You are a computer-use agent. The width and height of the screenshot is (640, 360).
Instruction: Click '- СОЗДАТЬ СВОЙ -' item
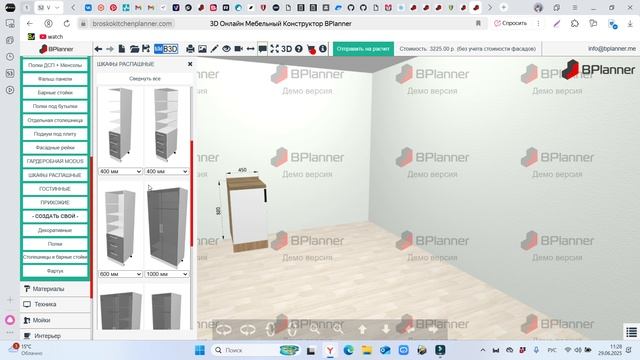55,216
